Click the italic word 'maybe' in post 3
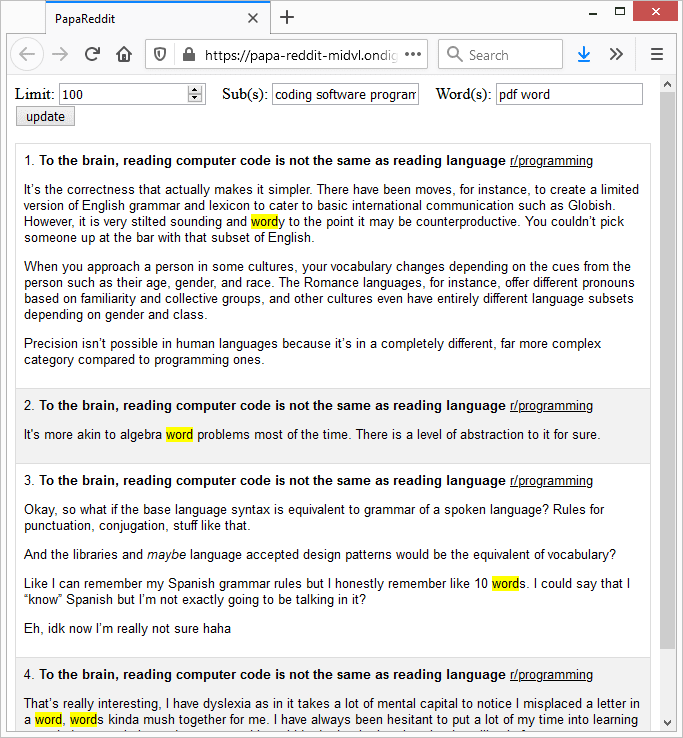This screenshot has height=738, width=683. [167, 554]
